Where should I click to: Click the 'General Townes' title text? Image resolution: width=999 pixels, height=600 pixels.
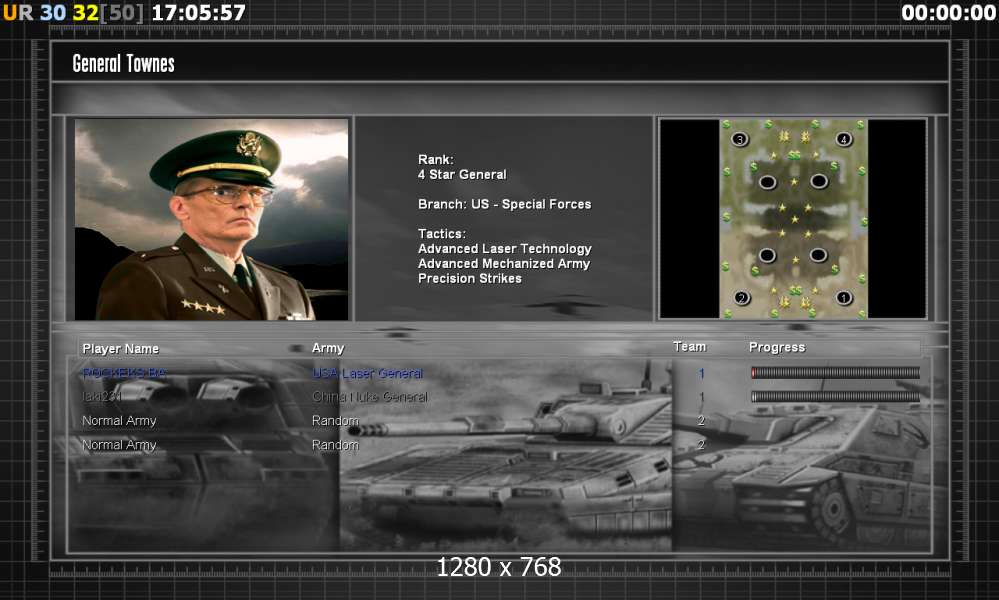pos(124,64)
